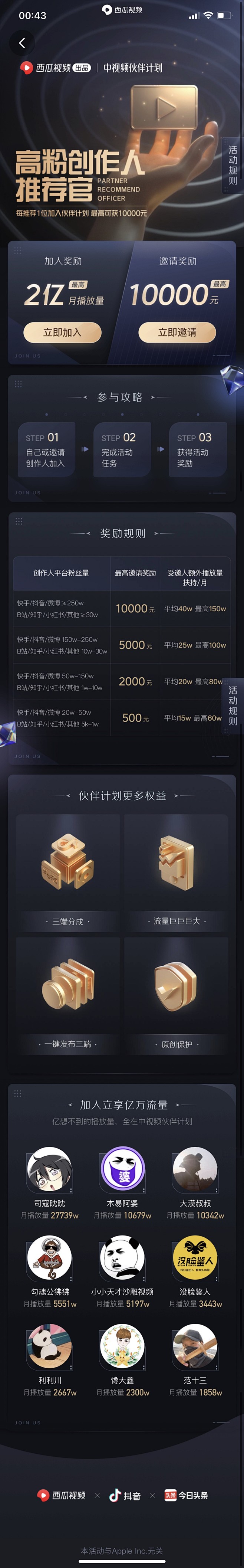Open the upper 活动规则 side tab
This screenshot has width=244, height=1568.
coord(233,165)
